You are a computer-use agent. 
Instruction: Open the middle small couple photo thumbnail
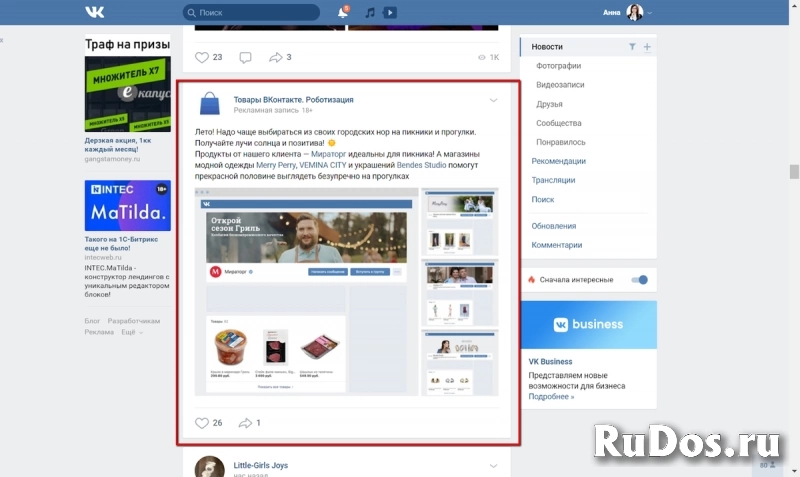click(459, 293)
